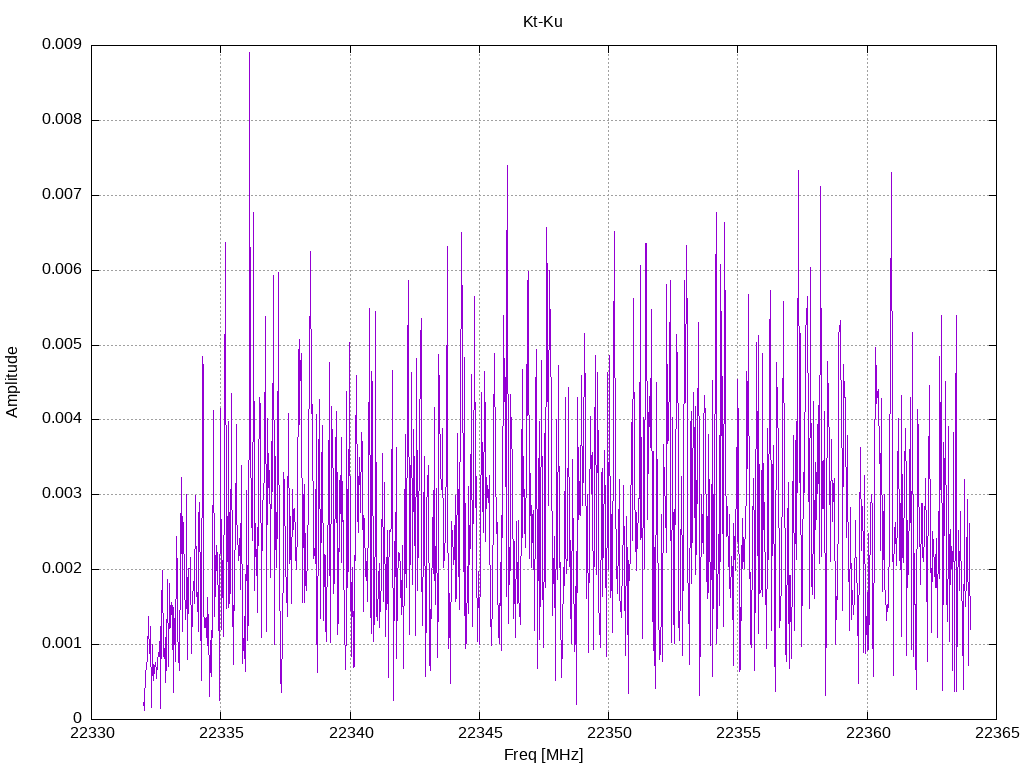Screen dimensions: 1024x768
Task: Click the 0 y-axis tick label
Action: (78, 718)
